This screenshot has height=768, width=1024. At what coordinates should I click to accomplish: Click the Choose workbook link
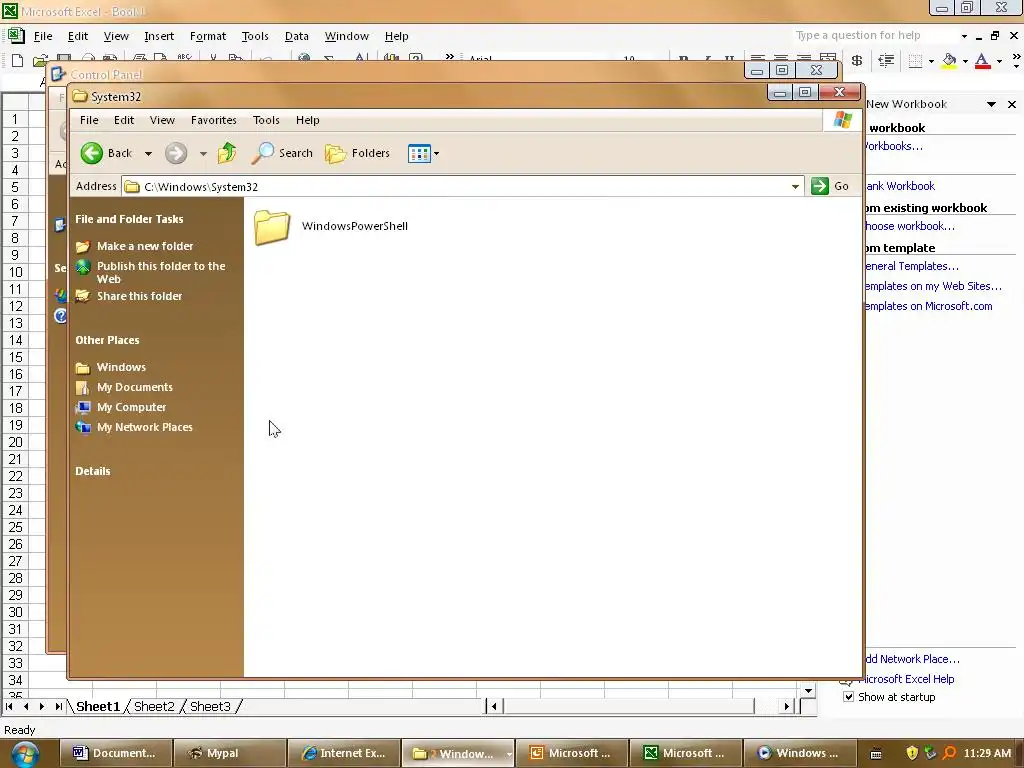[909, 226]
